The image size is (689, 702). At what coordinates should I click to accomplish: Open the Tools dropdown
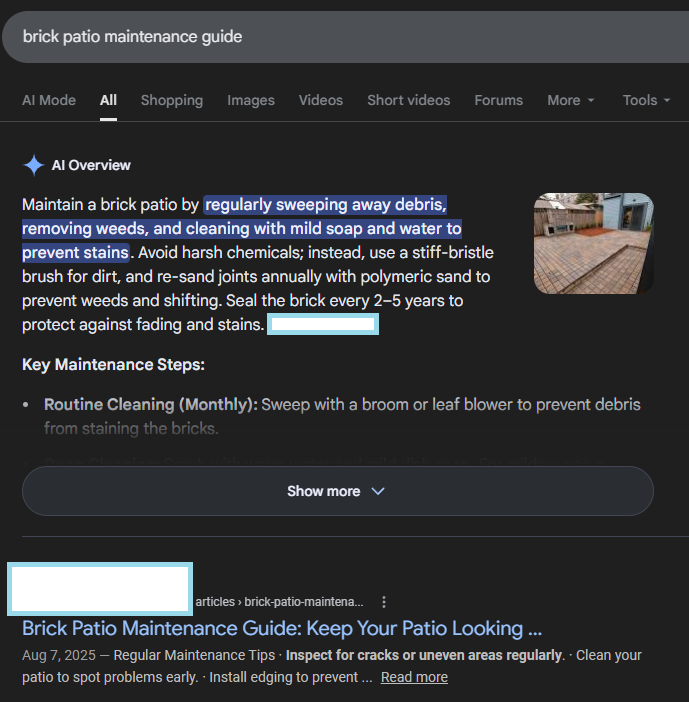tap(646, 100)
